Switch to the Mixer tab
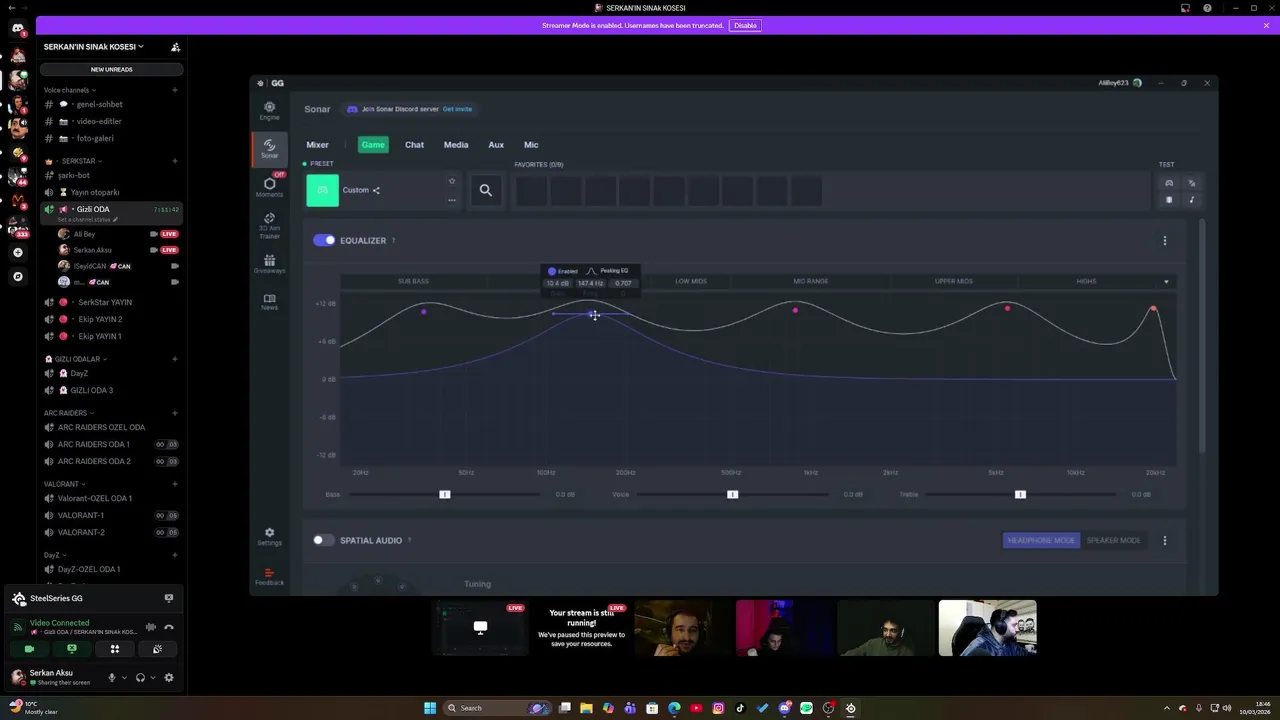This screenshot has width=1280, height=720. click(x=317, y=145)
